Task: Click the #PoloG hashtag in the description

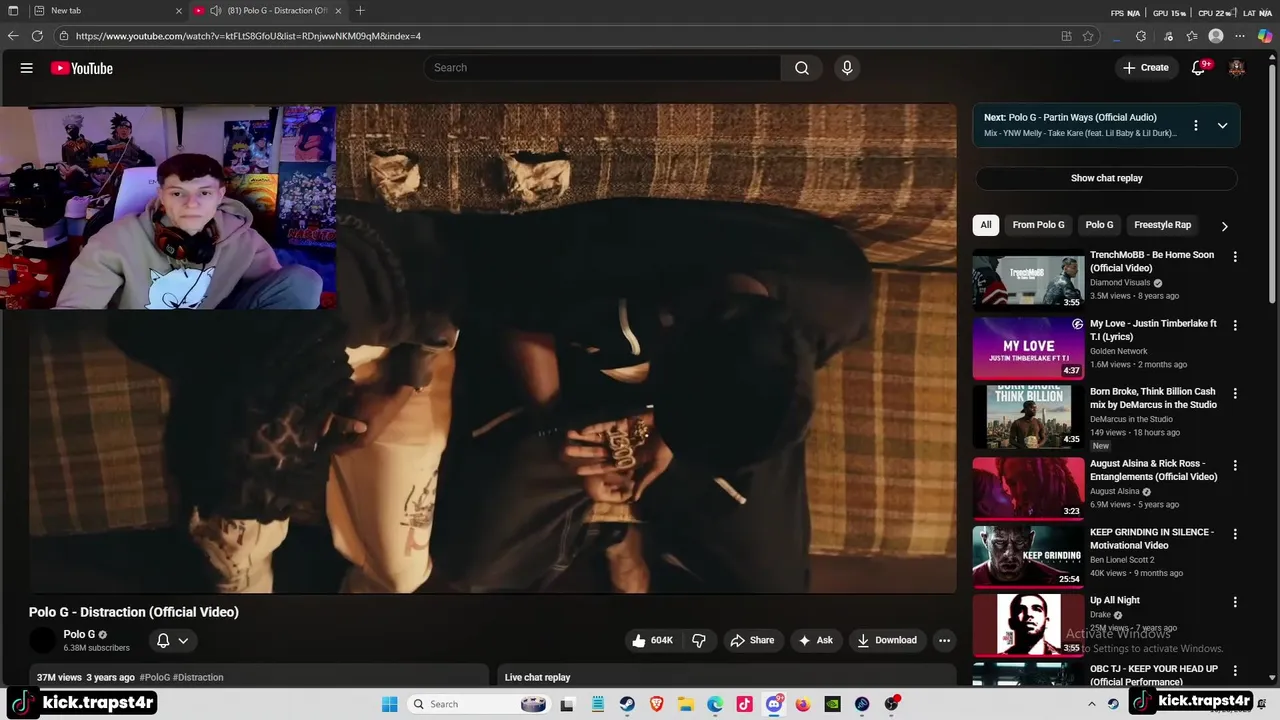Action: tap(154, 677)
